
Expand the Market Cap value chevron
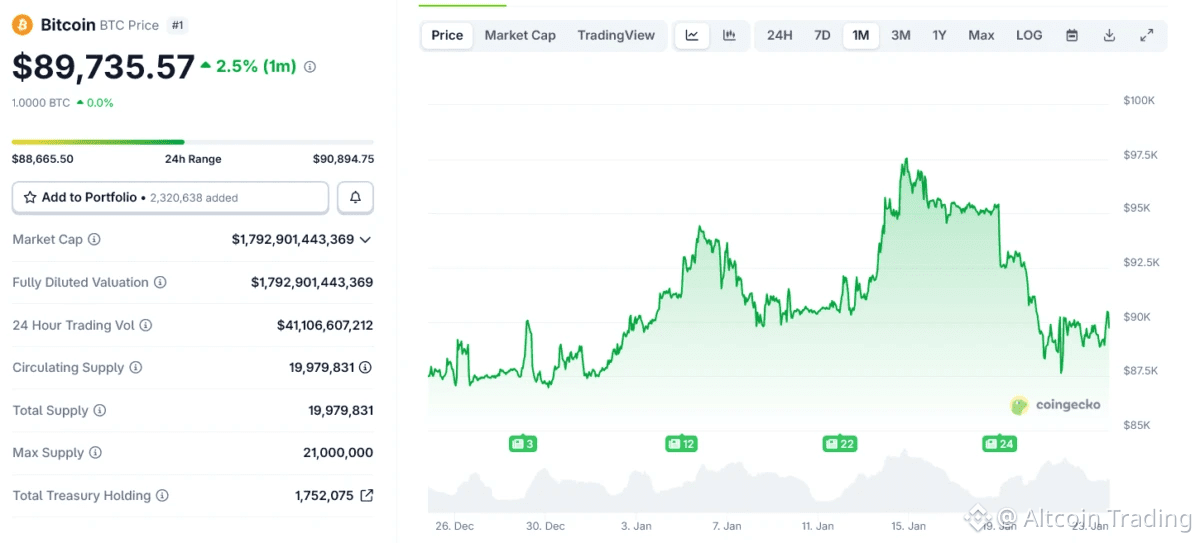(x=365, y=240)
